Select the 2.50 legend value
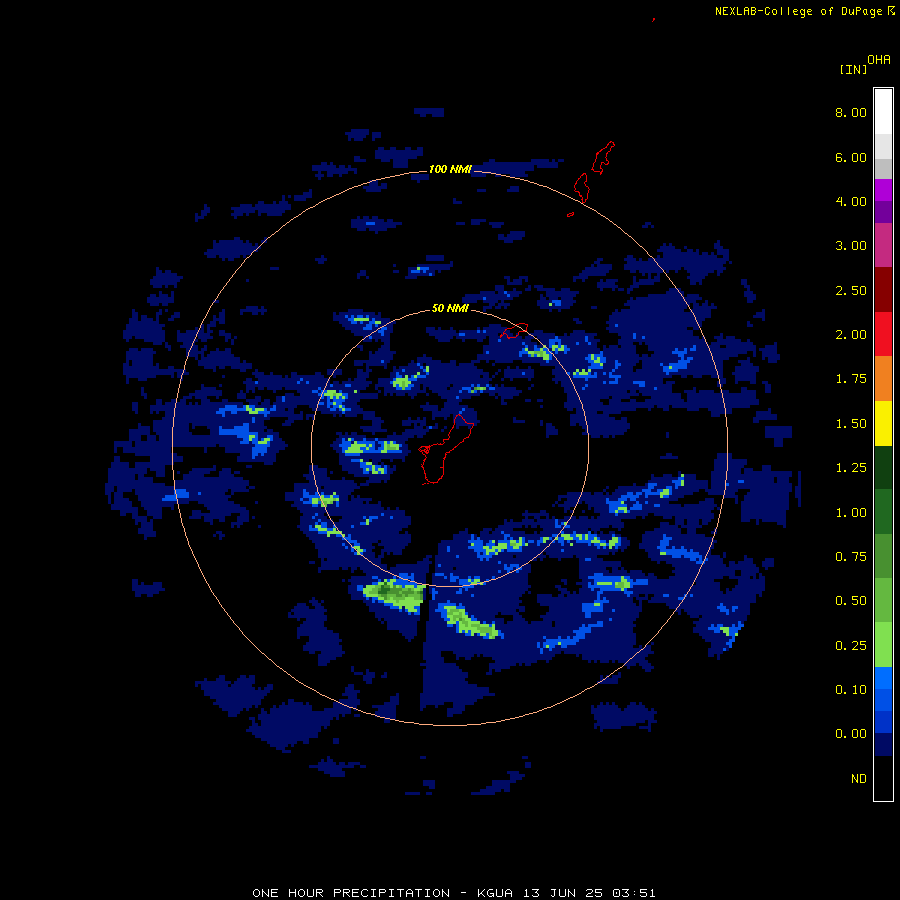This screenshot has width=900, height=900. pyautogui.click(x=851, y=290)
